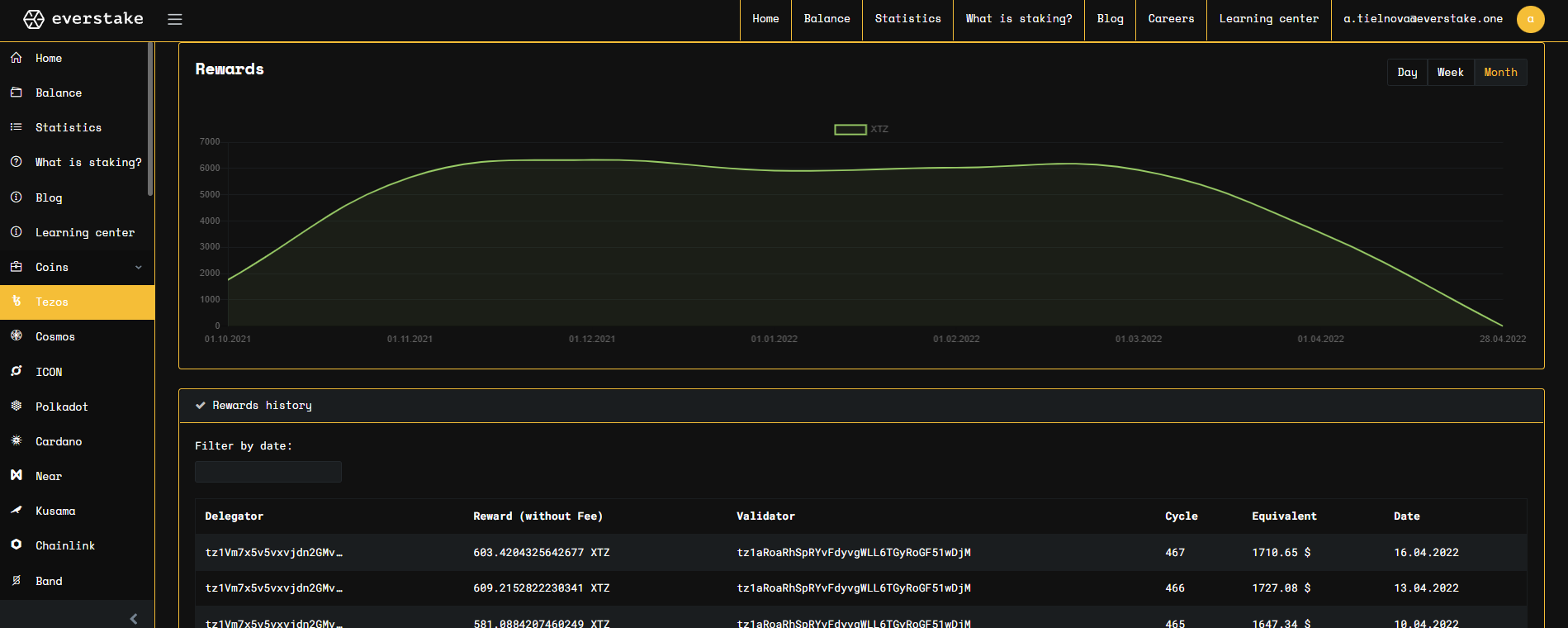Image resolution: width=1568 pixels, height=628 pixels.
Task: Open Blog in top navigation bar
Action: point(1111,19)
